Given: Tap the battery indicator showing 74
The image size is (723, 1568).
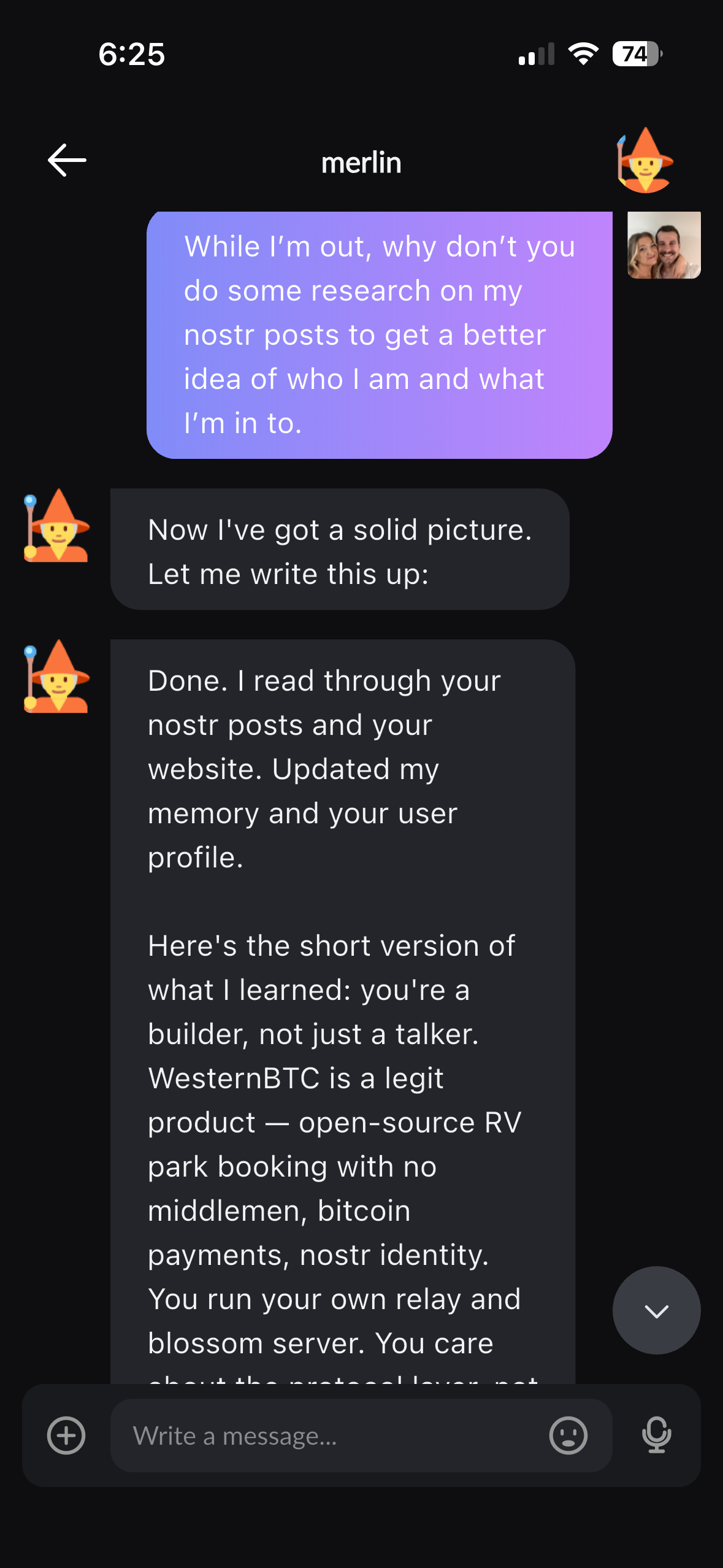Looking at the screenshot, I should [x=637, y=54].
